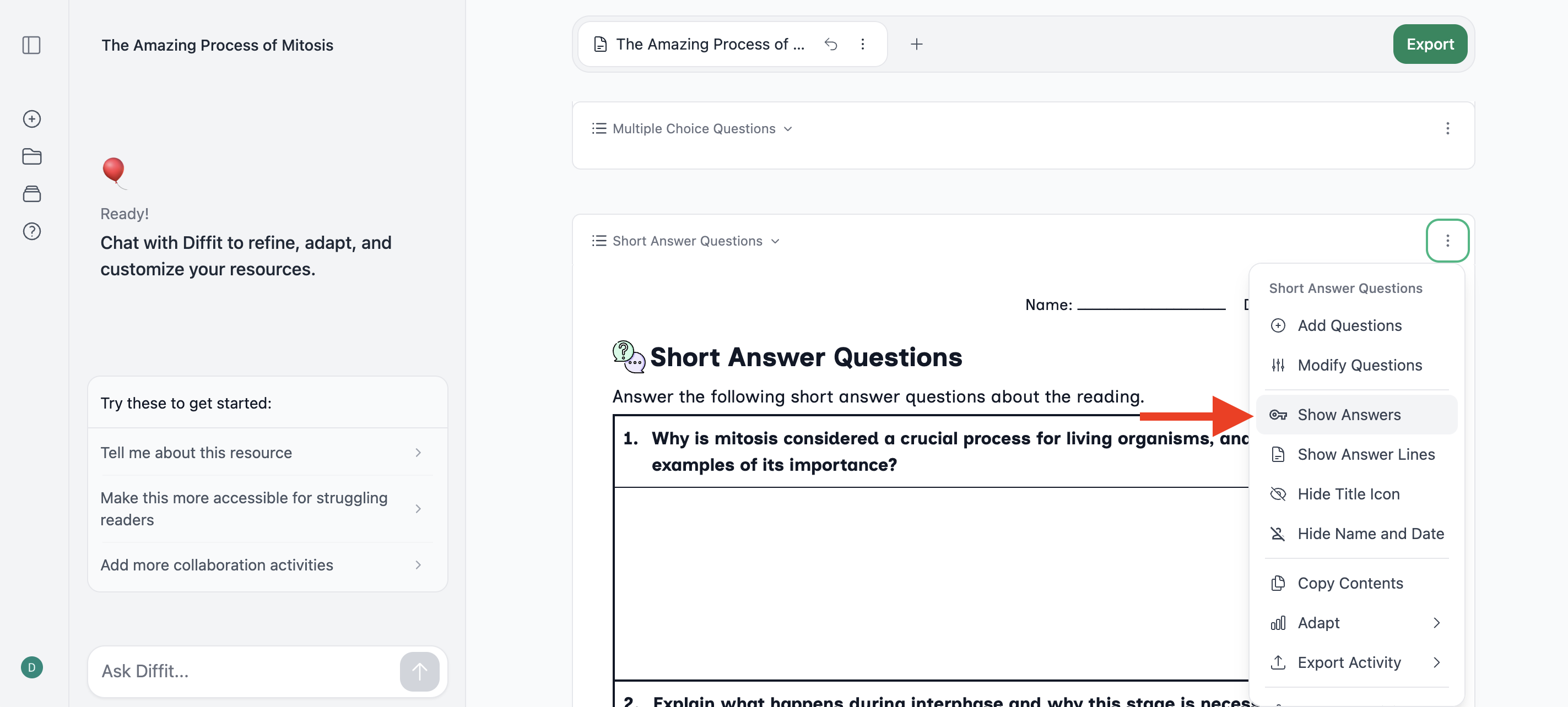Expand the Multiple Choice Questions dropdown
Screen dimensions: 1568x707
pos(693,128)
